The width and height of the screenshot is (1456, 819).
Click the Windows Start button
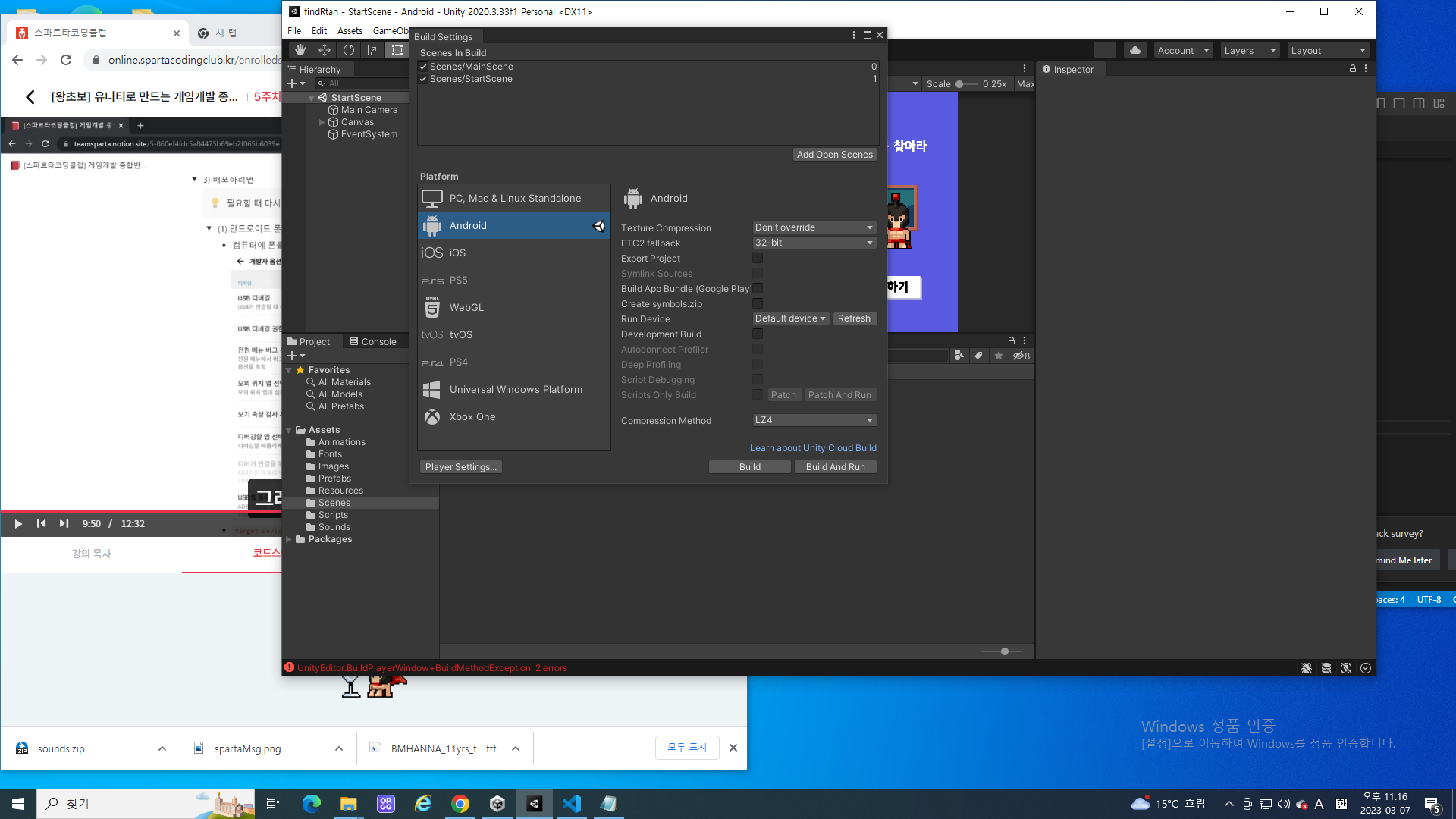click(x=18, y=804)
